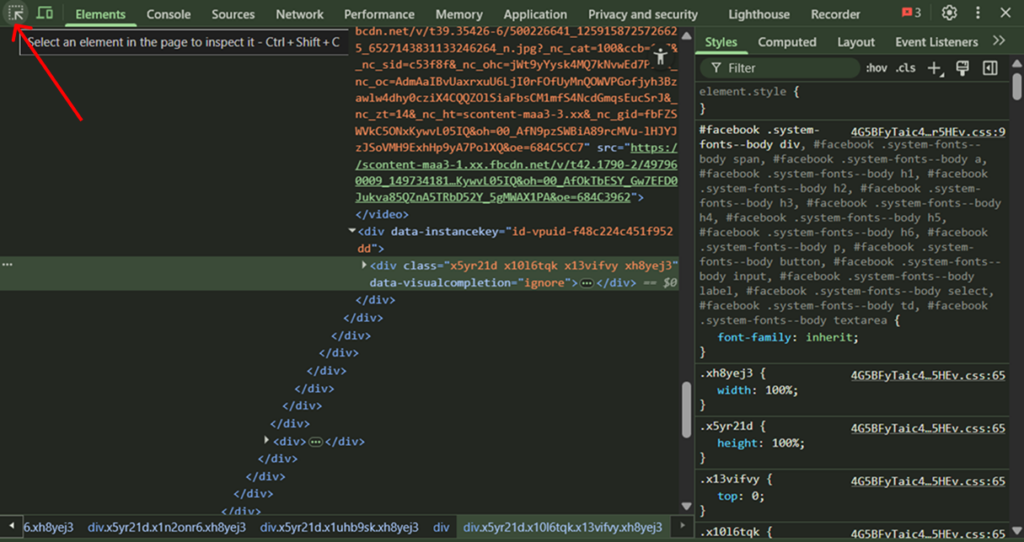Open the stylesheet link for .xh8yej3 rule

click(928, 375)
